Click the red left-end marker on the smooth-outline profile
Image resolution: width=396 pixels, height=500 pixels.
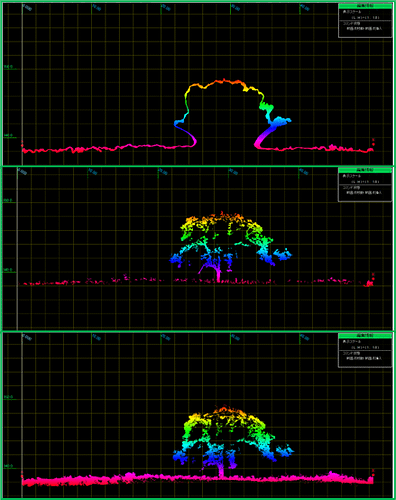(22, 144)
